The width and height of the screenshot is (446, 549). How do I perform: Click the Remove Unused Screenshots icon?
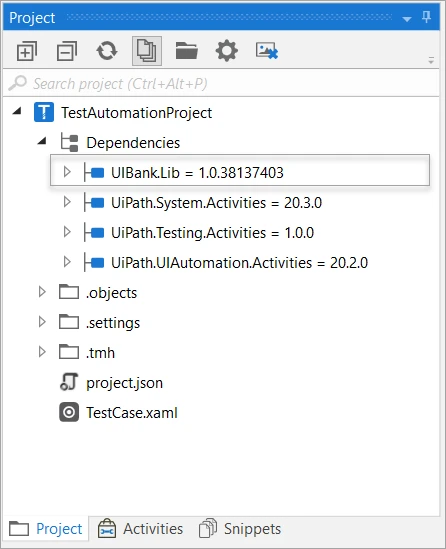click(267, 51)
